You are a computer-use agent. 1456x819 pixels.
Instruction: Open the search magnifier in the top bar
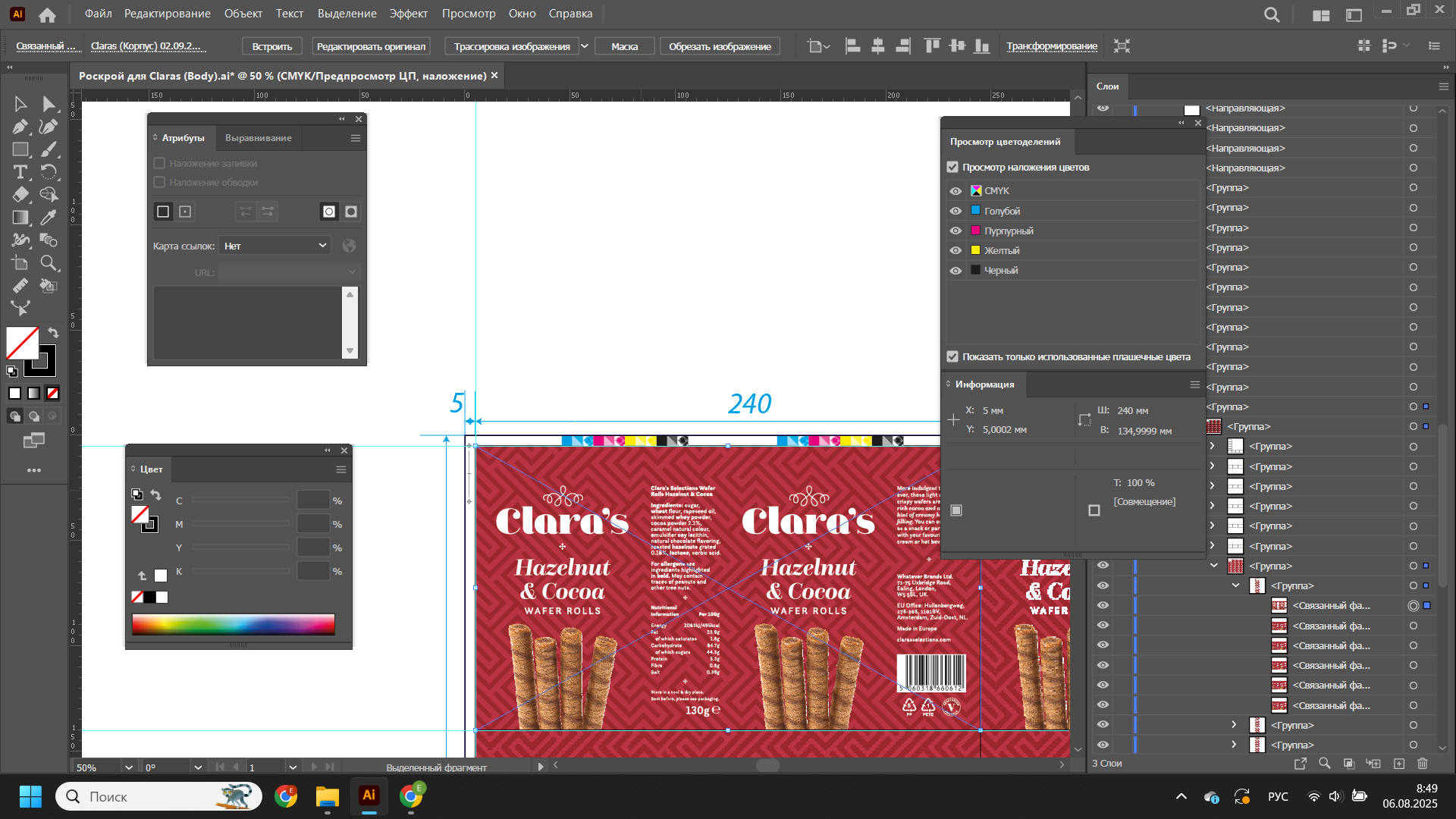[1272, 14]
